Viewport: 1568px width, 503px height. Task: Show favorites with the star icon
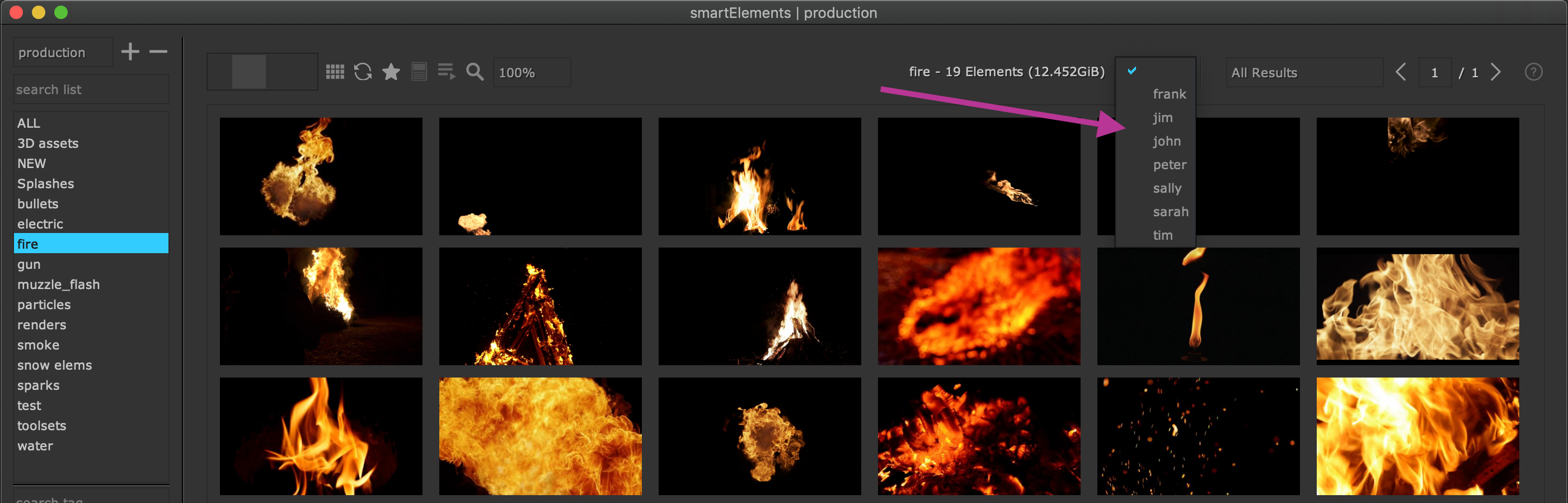coord(391,72)
